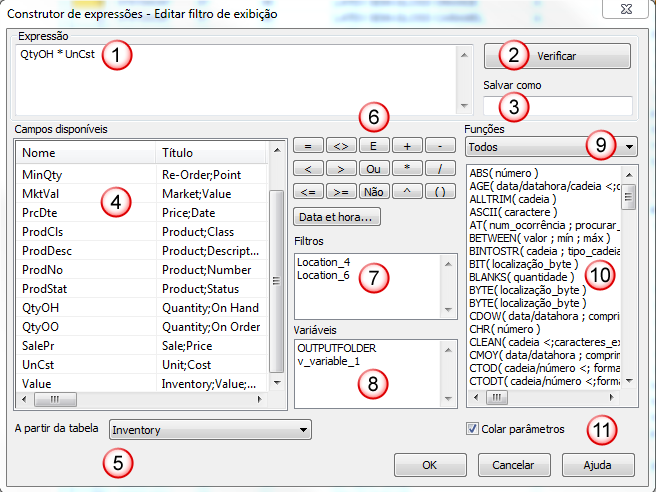Screen dimensions: 656x492
Task: Click the Não operator button
Action: [x=374, y=190]
